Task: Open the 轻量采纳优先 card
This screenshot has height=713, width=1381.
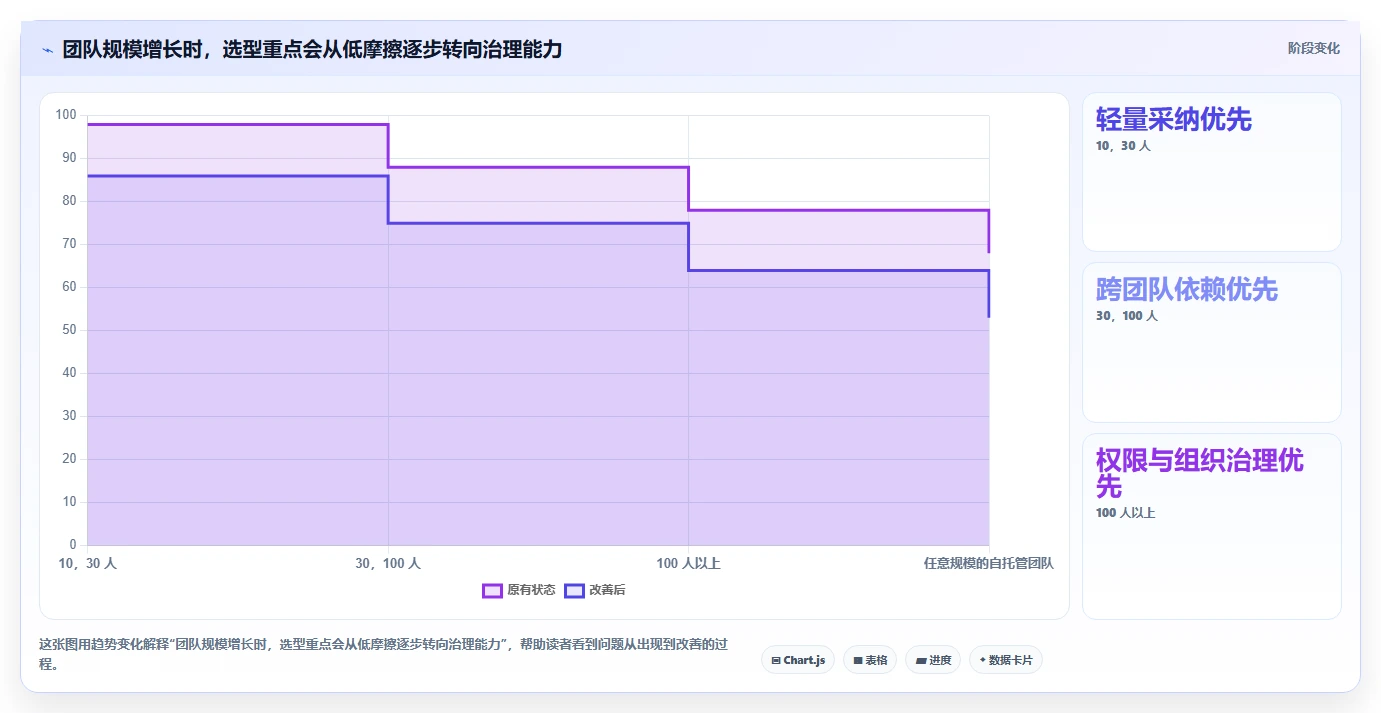Action: [1212, 172]
